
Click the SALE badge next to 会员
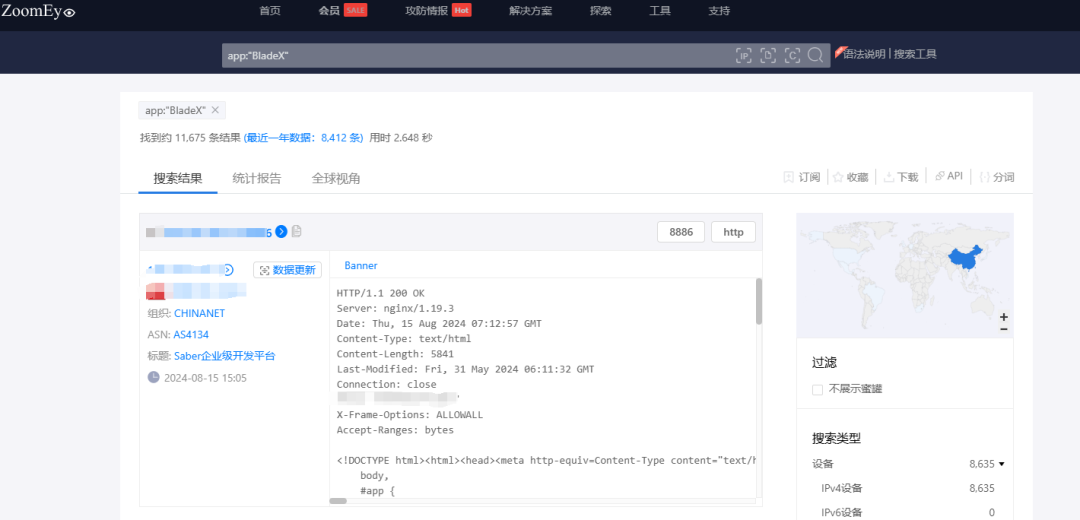tap(355, 11)
